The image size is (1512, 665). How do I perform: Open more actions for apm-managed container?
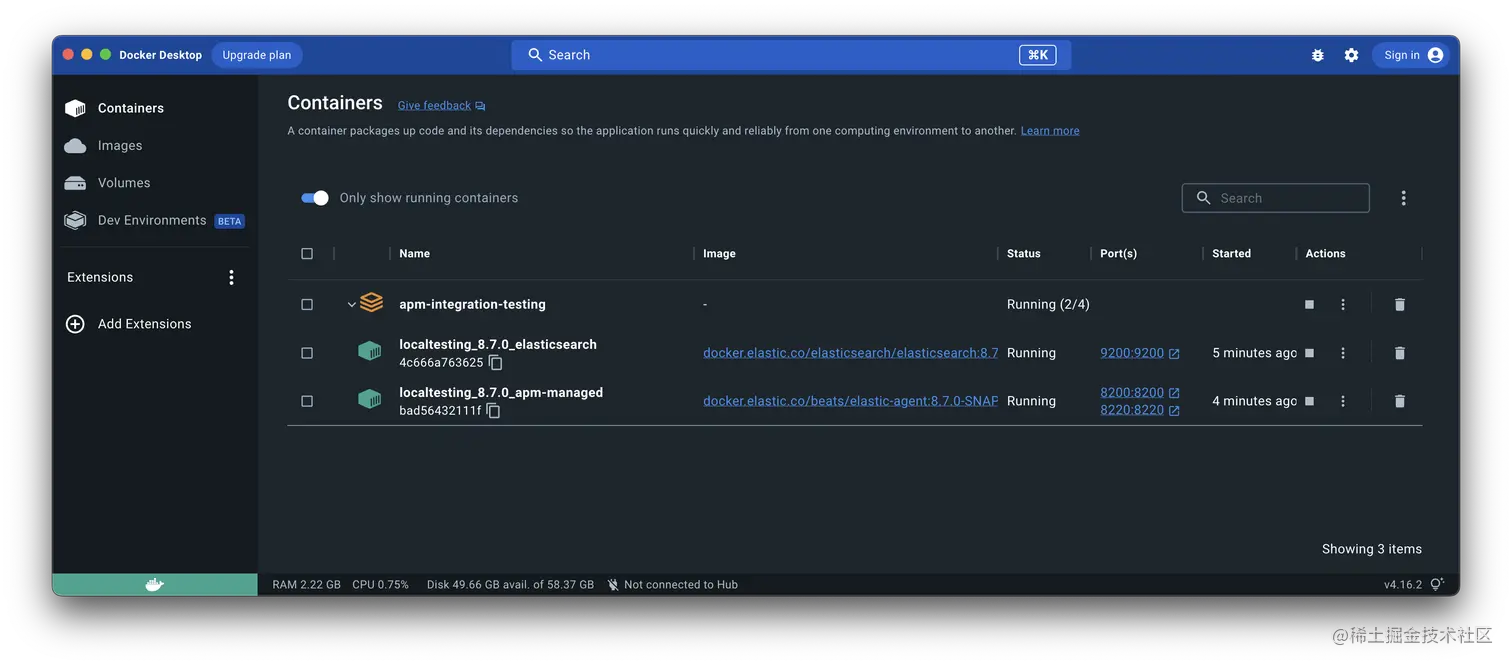click(1343, 401)
